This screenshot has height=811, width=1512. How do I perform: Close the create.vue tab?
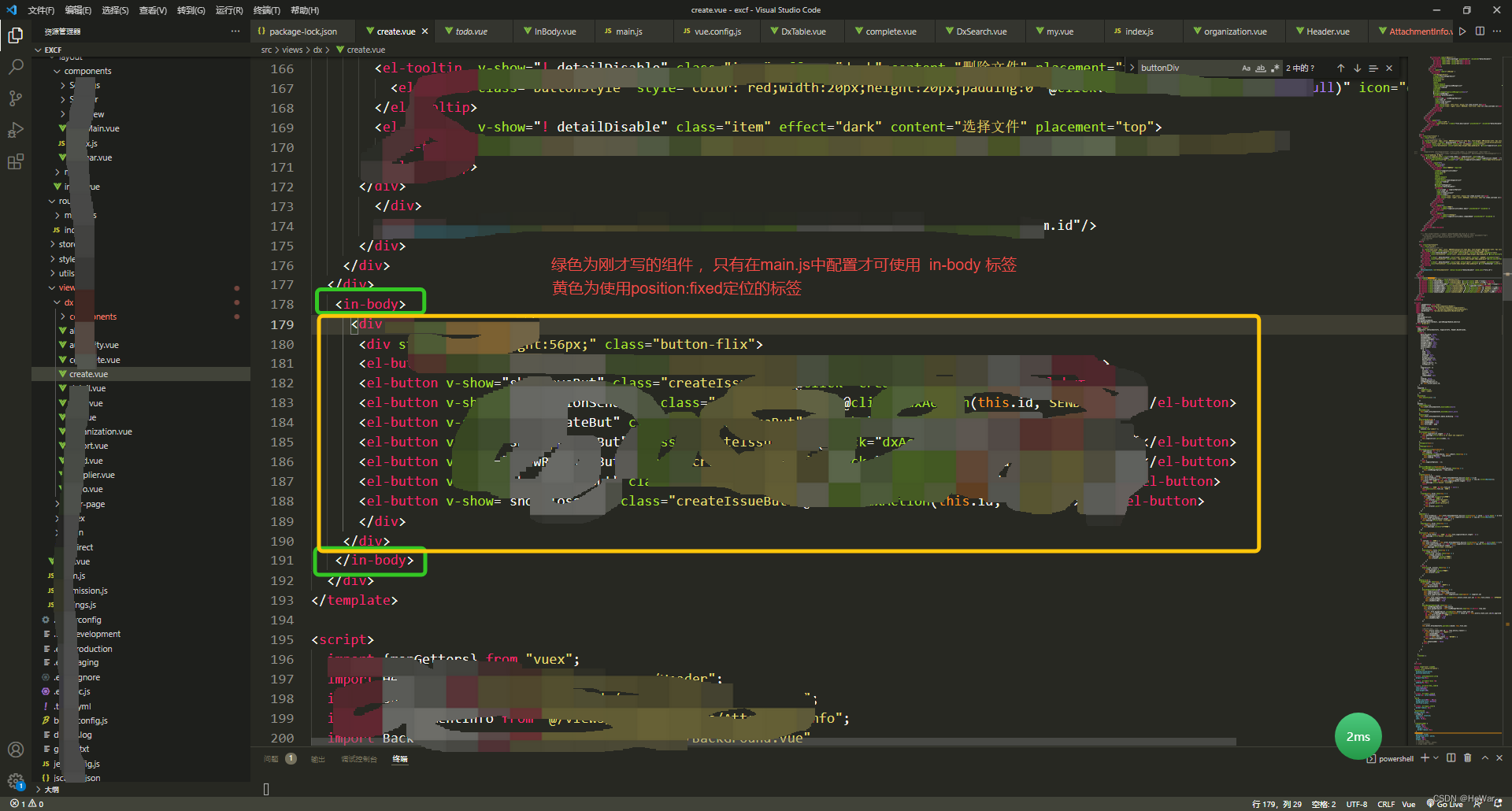click(x=424, y=31)
